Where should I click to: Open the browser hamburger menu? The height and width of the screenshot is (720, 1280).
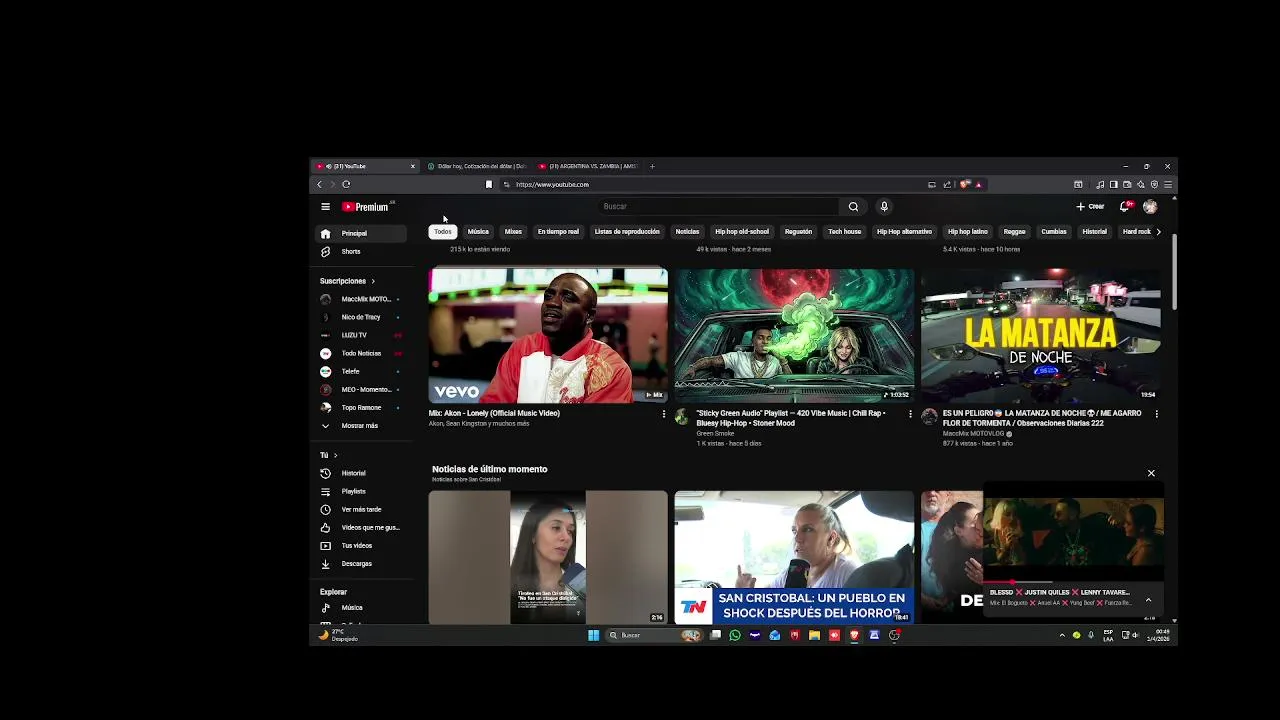click(1168, 185)
